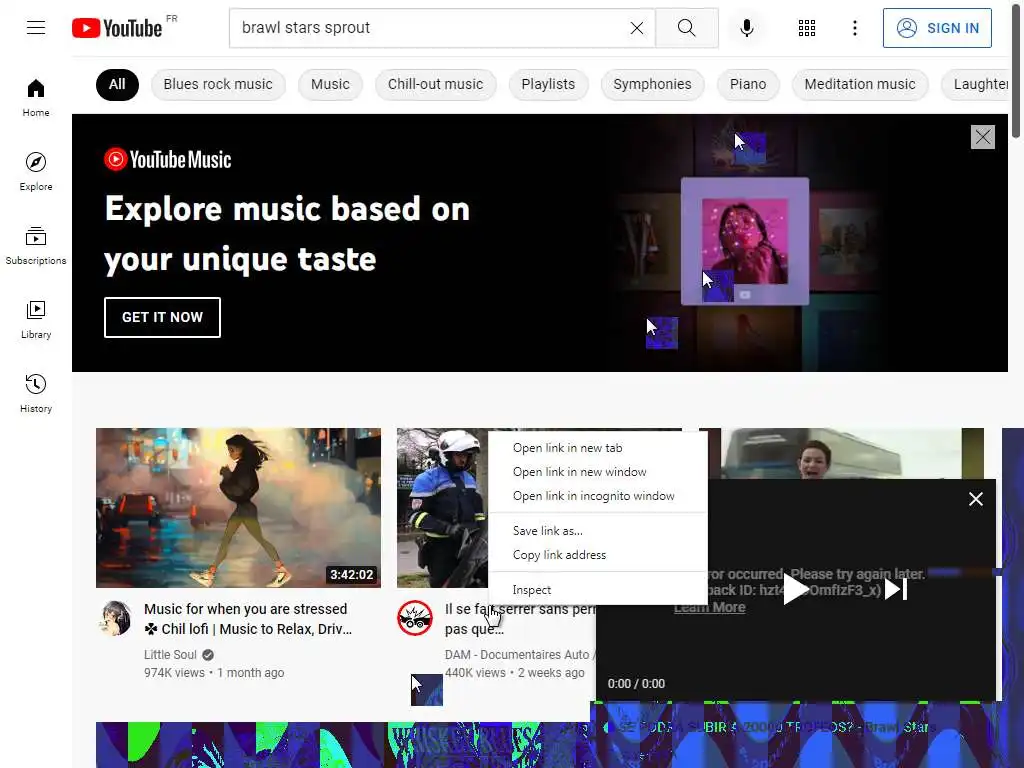The height and width of the screenshot is (768, 1024).
Task: Choose Inspect from context menu
Action: [532, 590]
